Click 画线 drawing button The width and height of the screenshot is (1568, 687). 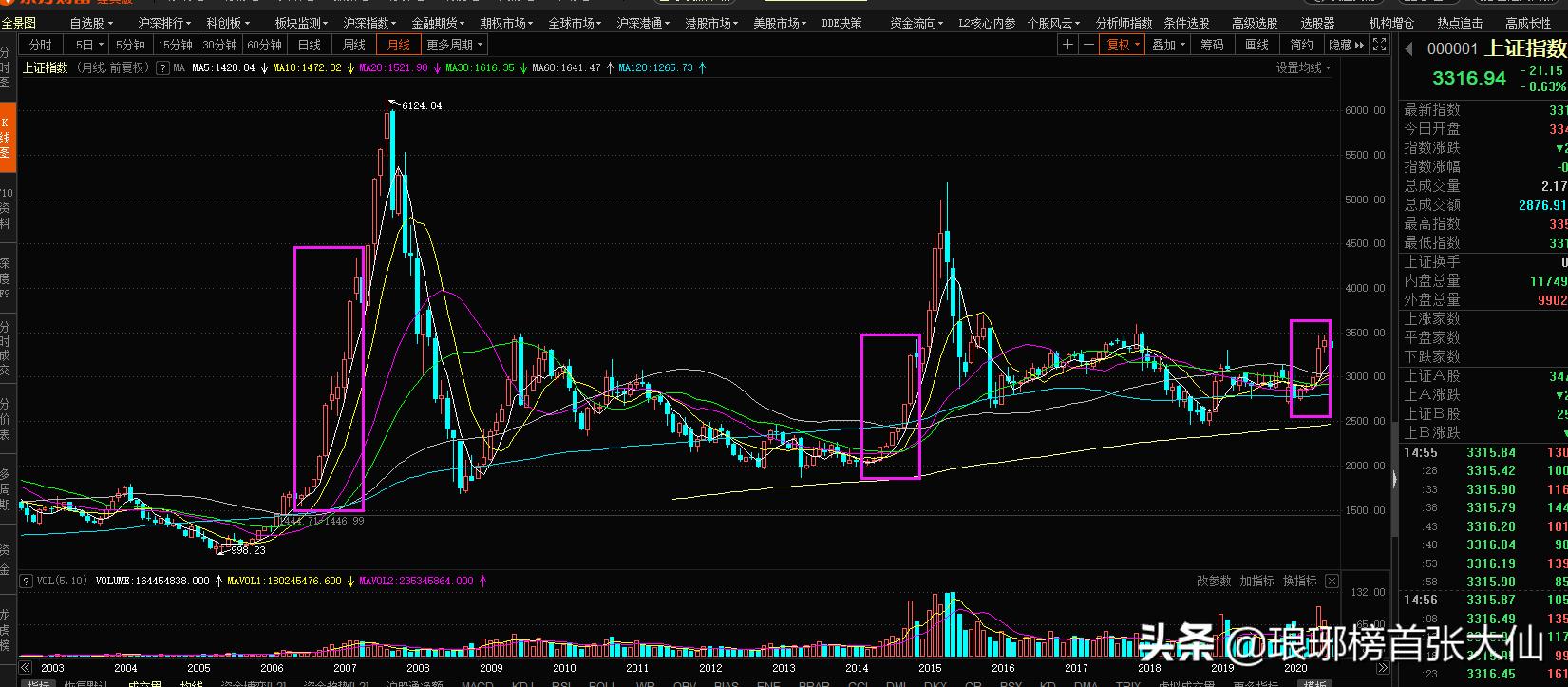[1256, 45]
